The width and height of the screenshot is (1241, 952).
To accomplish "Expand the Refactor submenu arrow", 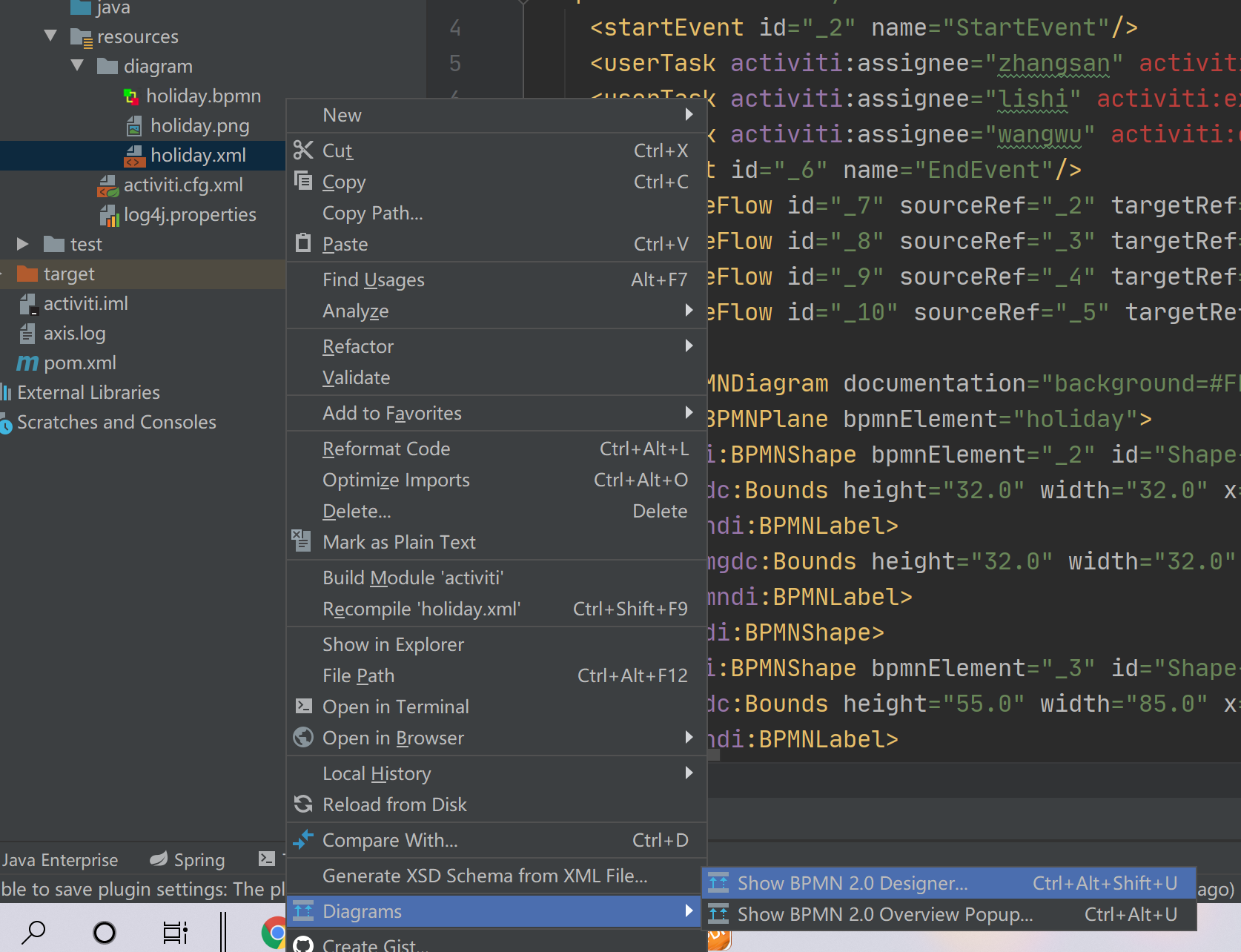I will coord(689,346).
